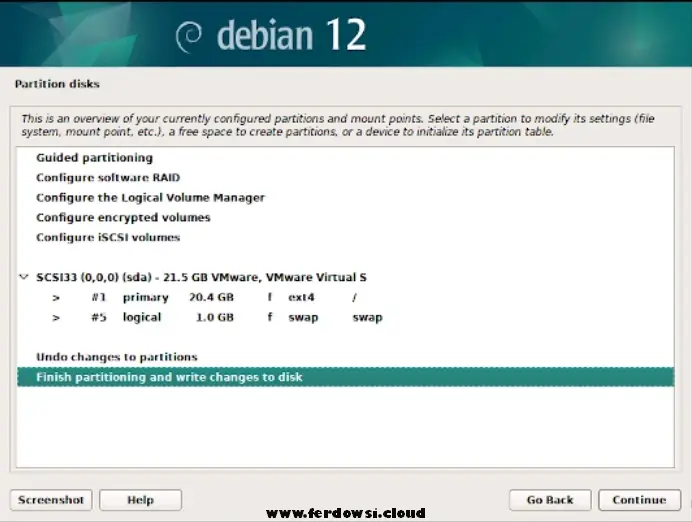Select Configure encrypted volumes
The width and height of the screenshot is (692, 522).
346,217
